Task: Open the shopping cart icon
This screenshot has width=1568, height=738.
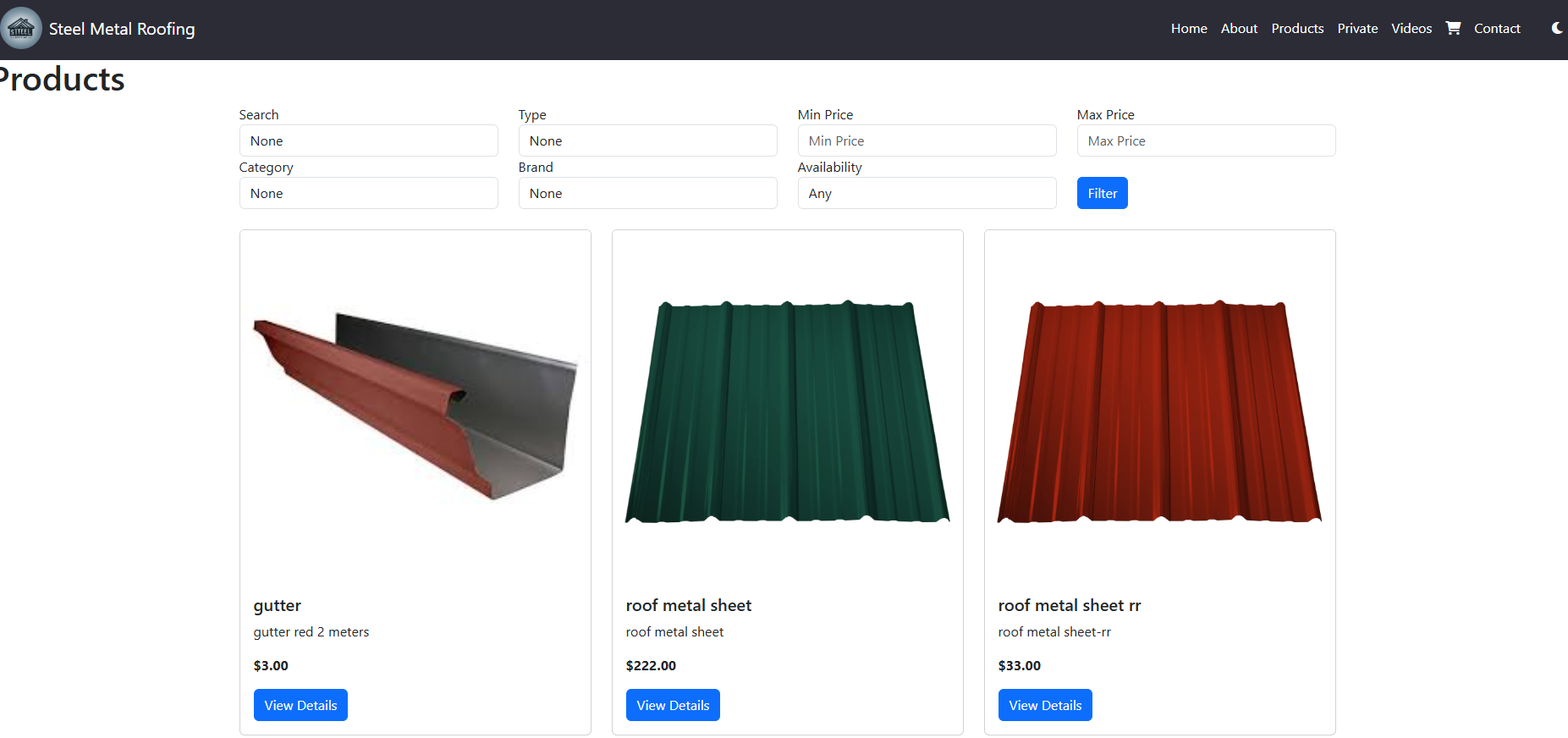Action: pyautogui.click(x=1453, y=28)
